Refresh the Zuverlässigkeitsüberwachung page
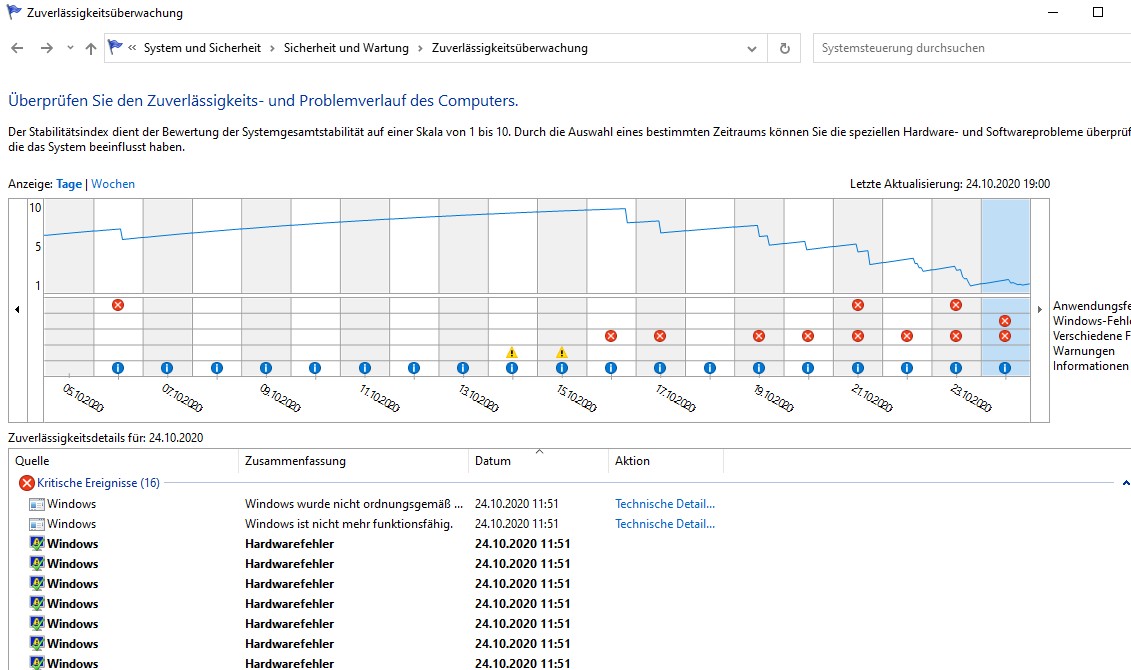 click(x=784, y=48)
